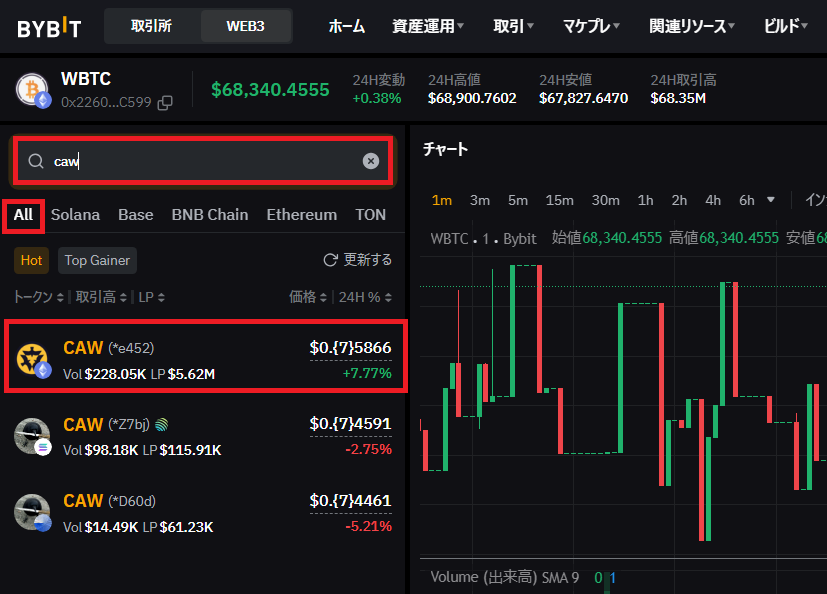
Task: Set chart timeframe to 6h
Action: click(747, 200)
